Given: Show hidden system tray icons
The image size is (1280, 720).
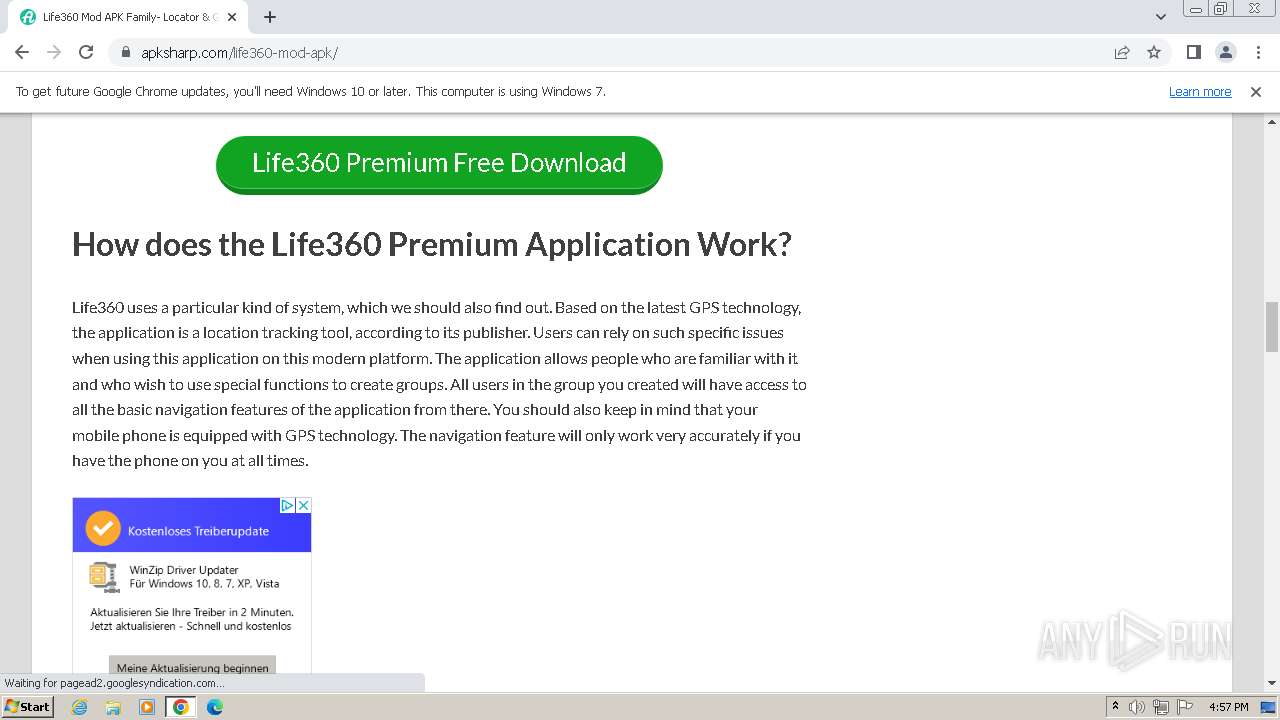Looking at the screenshot, I should pos(1115,706).
